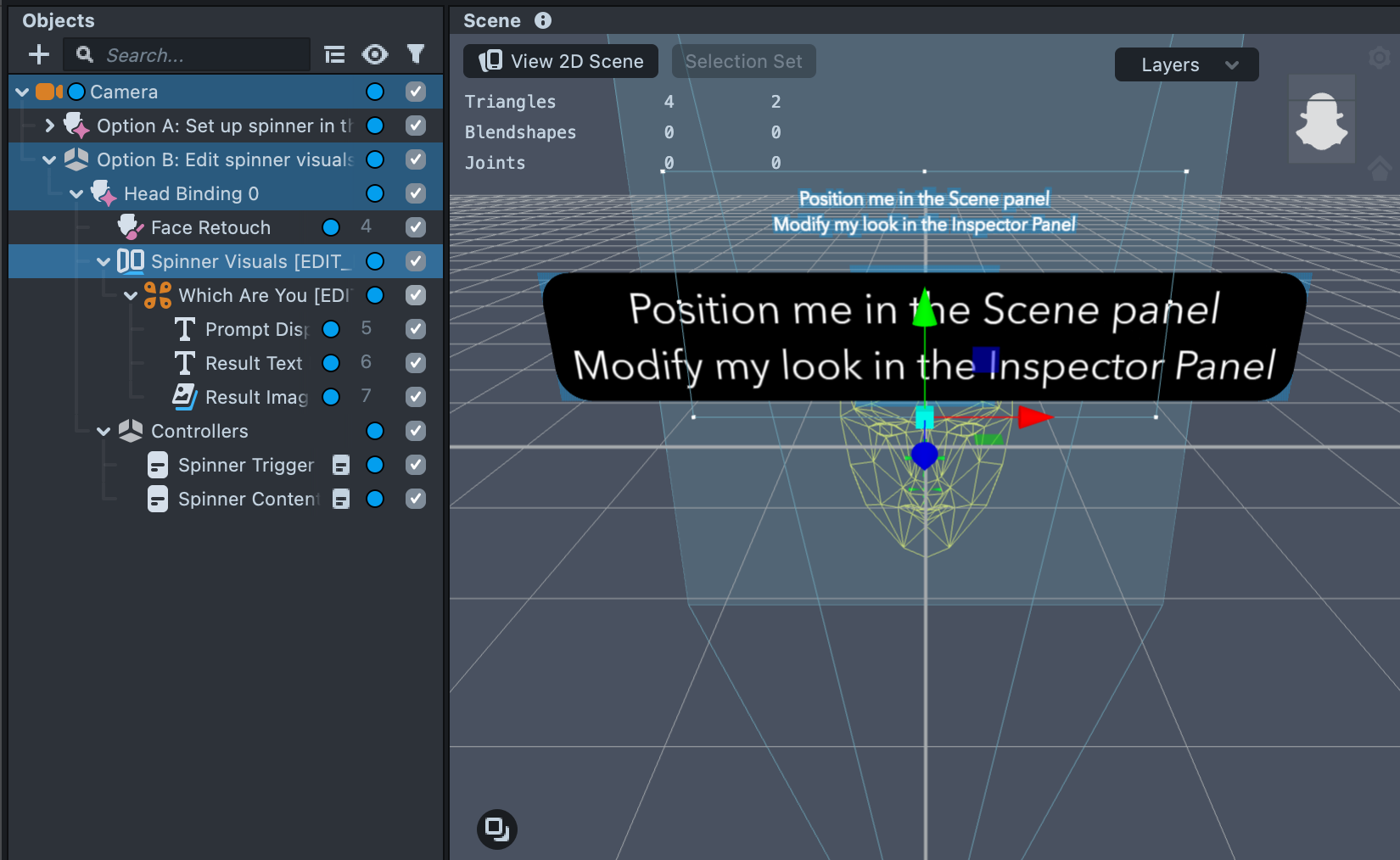Collapse the Camera tree node
Viewport: 1400px width, 860px height.
(x=22, y=92)
